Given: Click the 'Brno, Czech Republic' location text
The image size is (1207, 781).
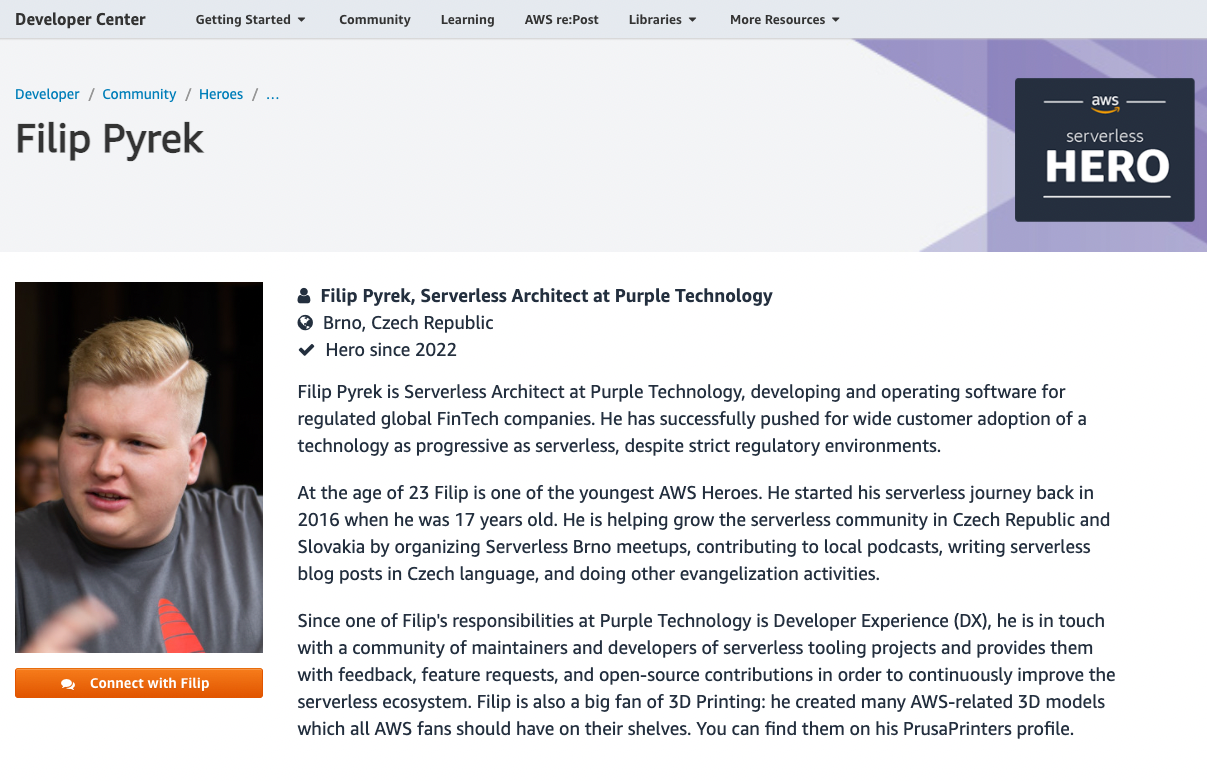Looking at the screenshot, I should (x=408, y=323).
